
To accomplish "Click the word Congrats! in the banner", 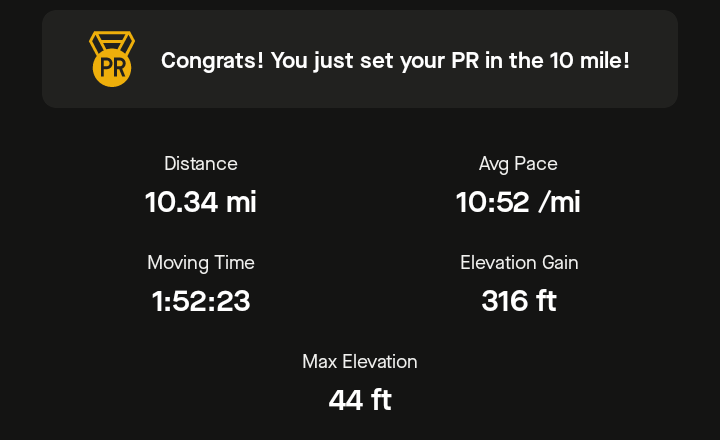I will pyautogui.click(x=212, y=61).
